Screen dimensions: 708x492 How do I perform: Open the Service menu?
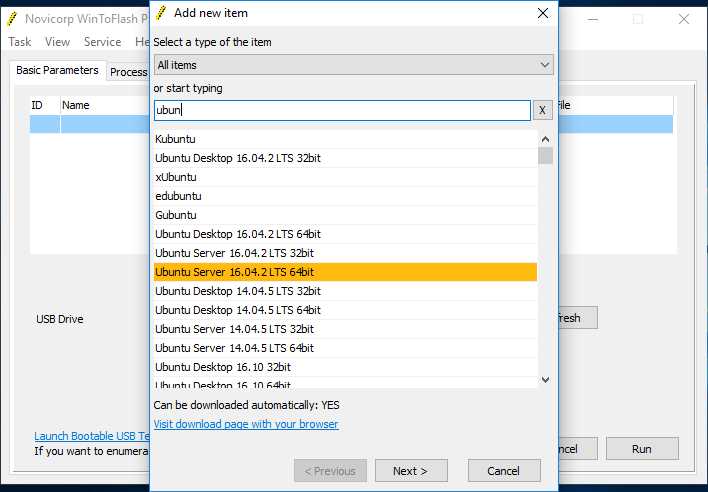tap(102, 42)
